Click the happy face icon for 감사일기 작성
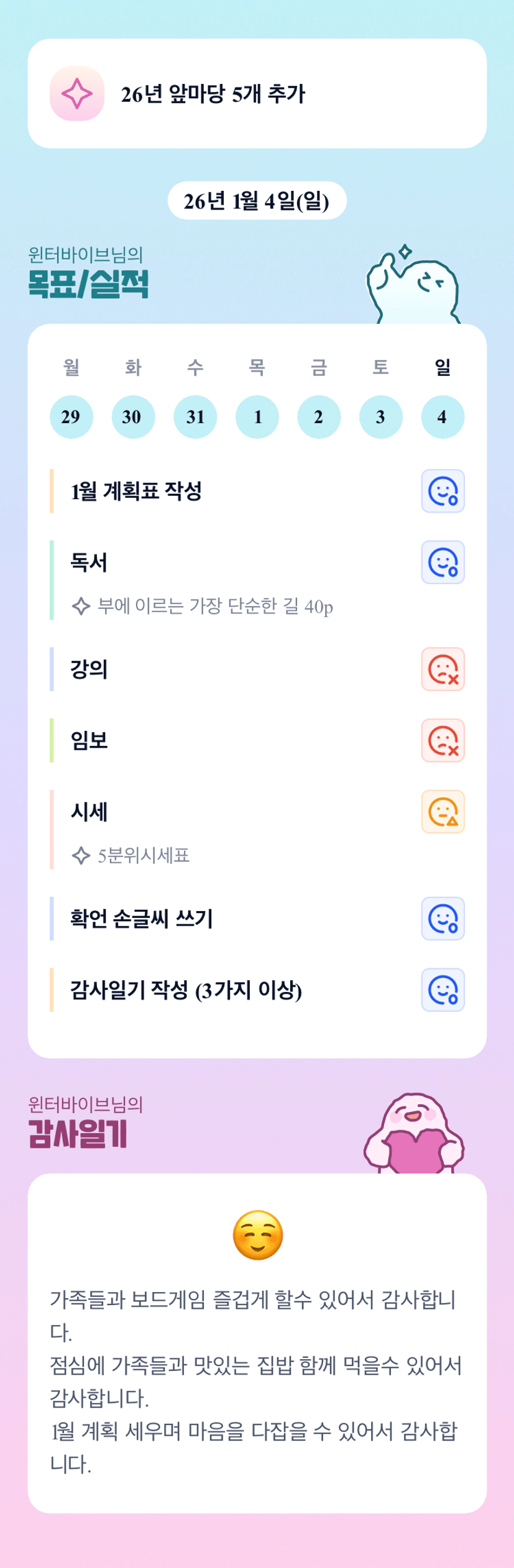514x1568 pixels. tap(443, 990)
